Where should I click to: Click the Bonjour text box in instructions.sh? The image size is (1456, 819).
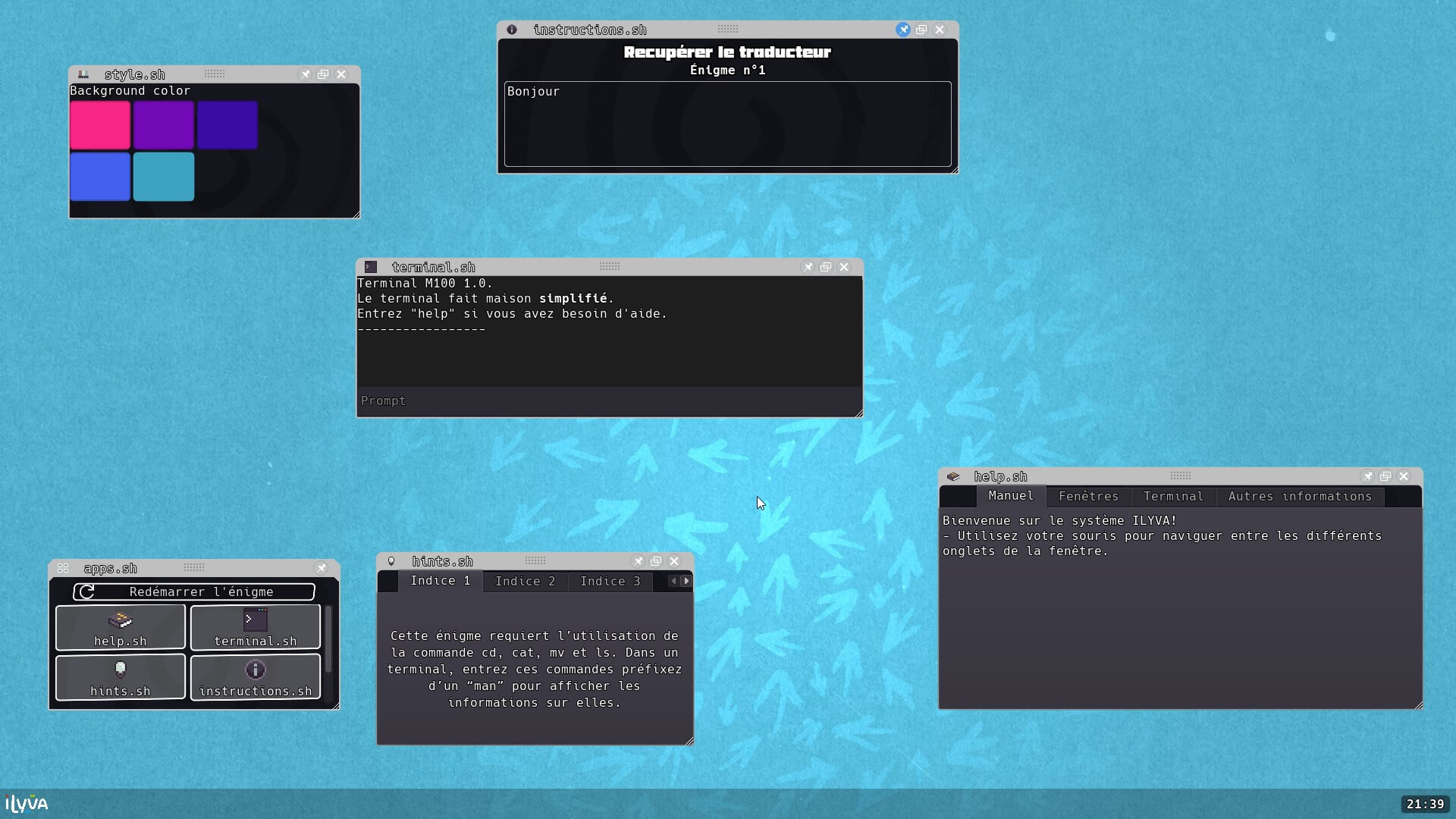(x=728, y=124)
